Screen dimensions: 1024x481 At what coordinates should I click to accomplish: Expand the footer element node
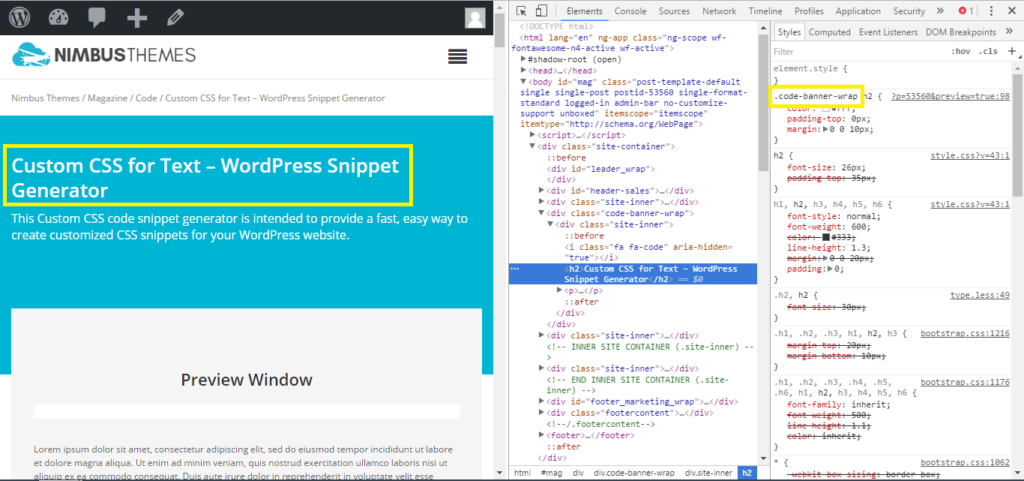[541, 435]
